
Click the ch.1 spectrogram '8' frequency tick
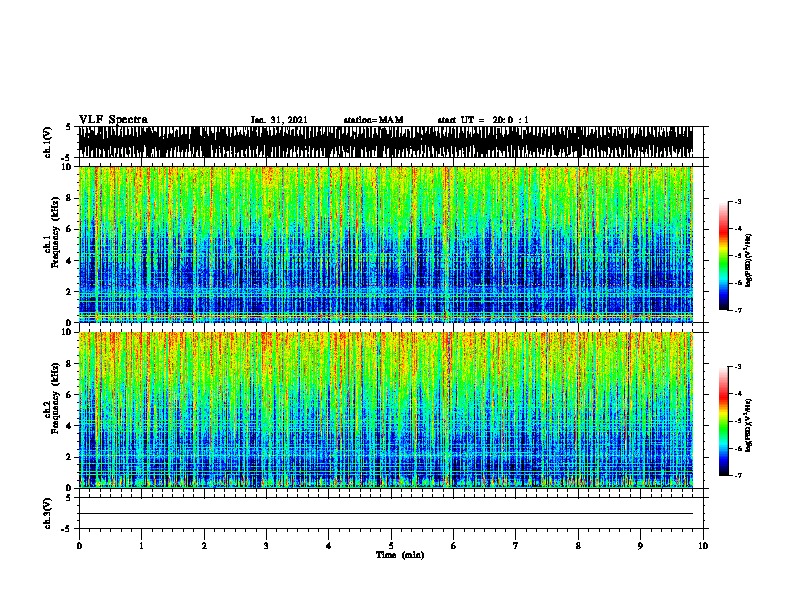(70, 198)
